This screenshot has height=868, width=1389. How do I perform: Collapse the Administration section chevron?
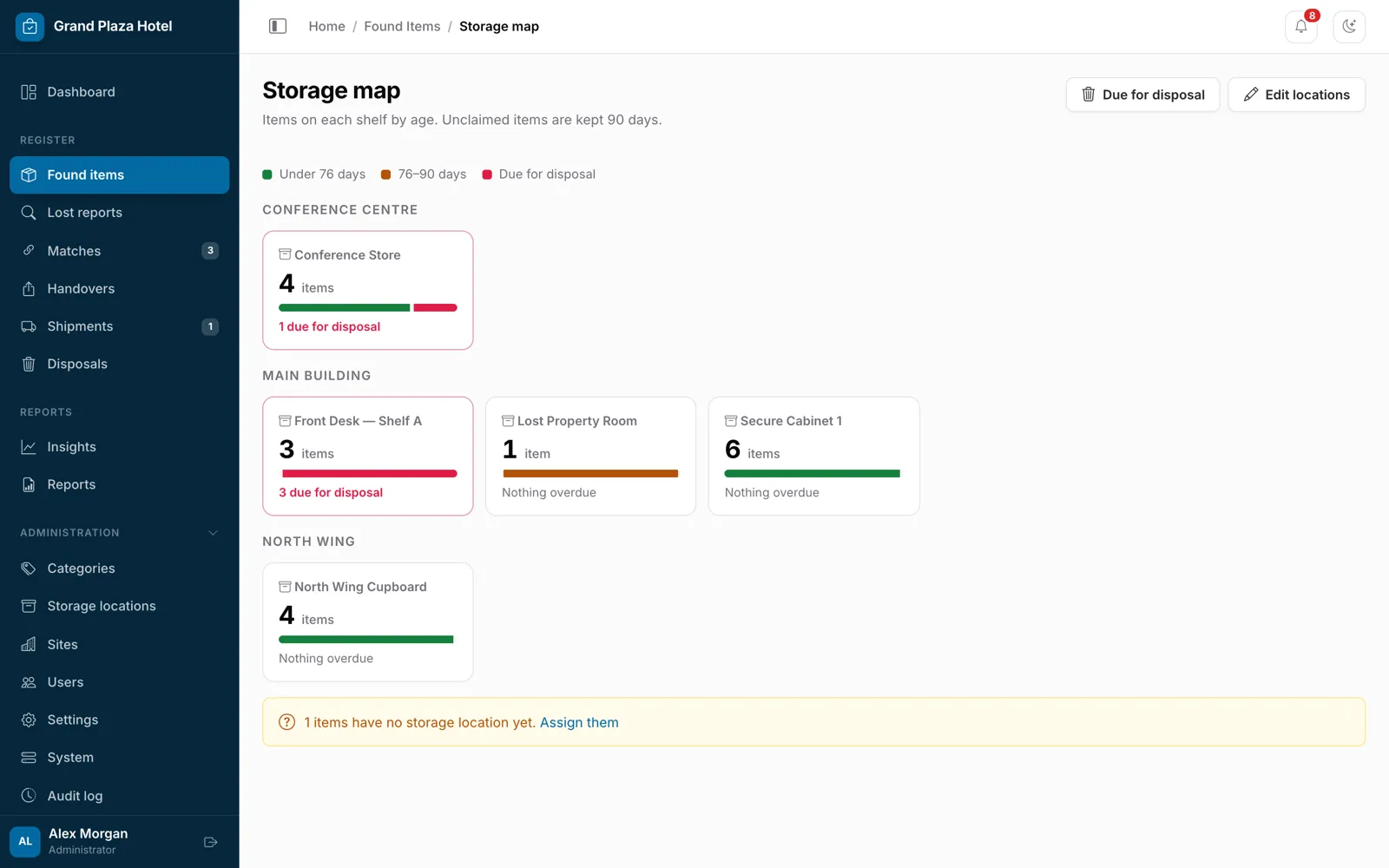pos(213,533)
